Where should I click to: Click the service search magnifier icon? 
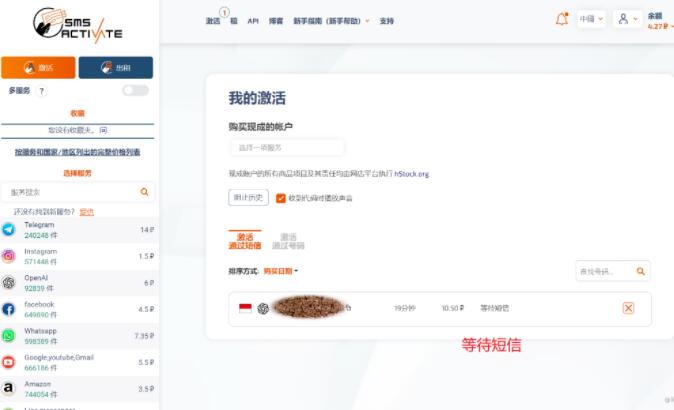(x=144, y=192)
